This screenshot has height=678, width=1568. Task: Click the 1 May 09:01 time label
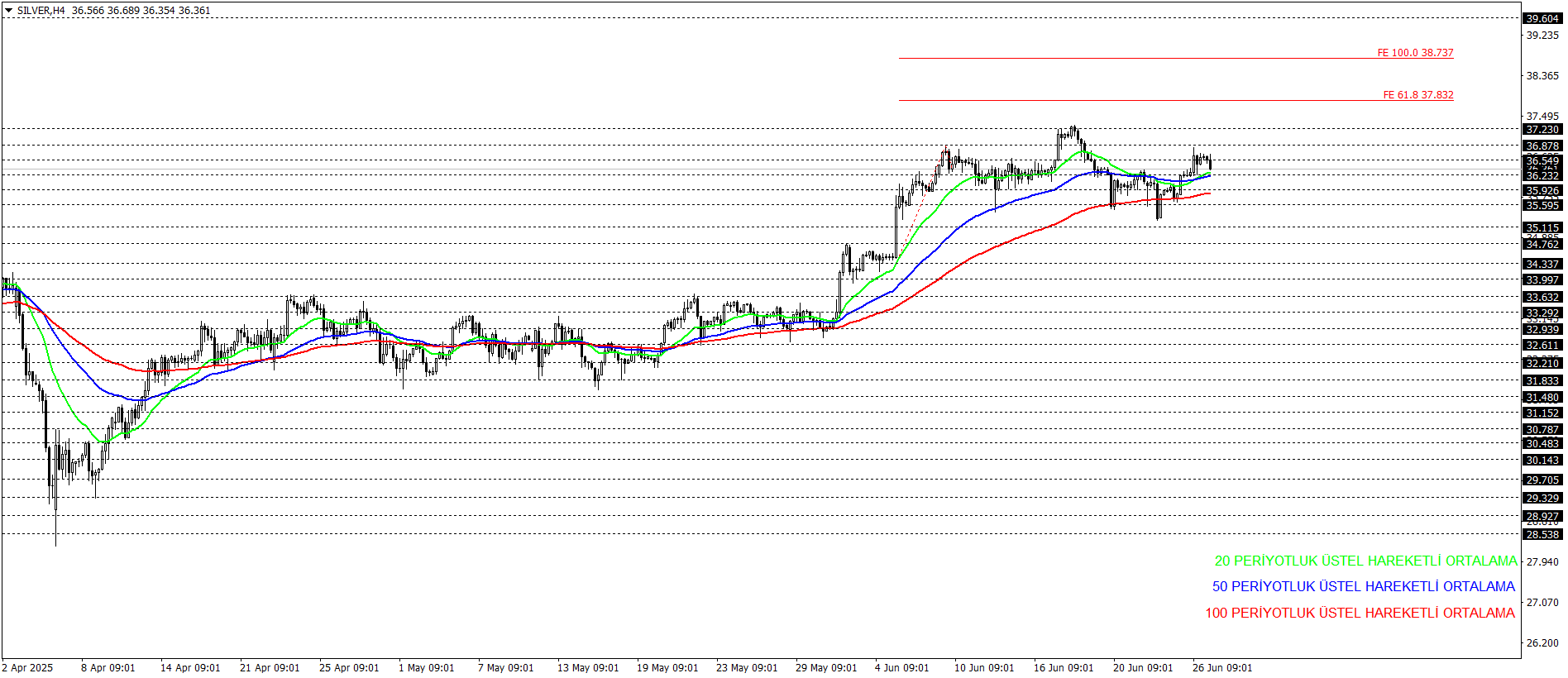click(426, 668)
